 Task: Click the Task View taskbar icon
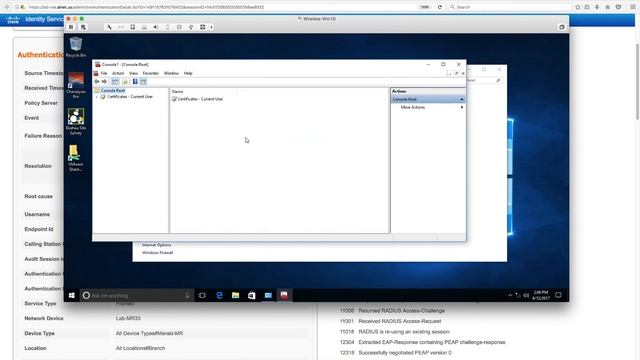point(202,295)
